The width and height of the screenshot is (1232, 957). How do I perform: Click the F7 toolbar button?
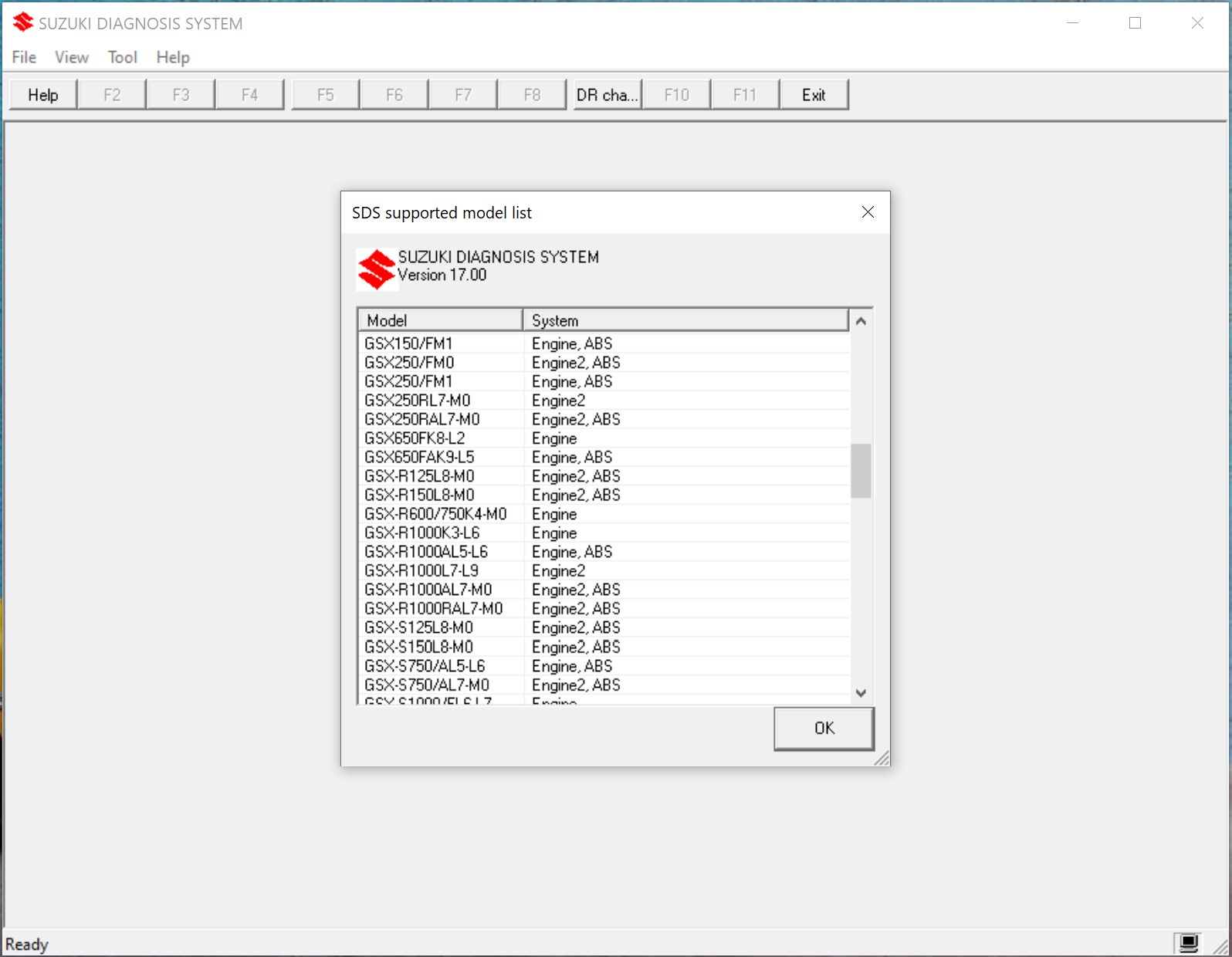(463, 94)
